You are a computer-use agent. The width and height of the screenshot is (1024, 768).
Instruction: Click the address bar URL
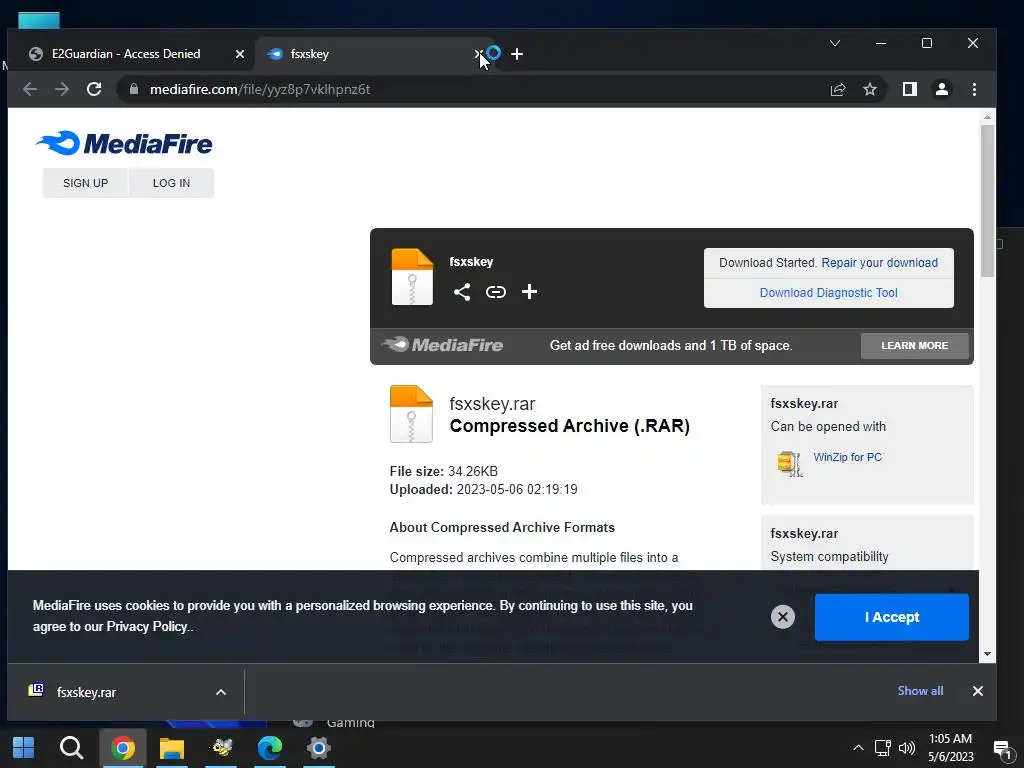coord(260,89)
